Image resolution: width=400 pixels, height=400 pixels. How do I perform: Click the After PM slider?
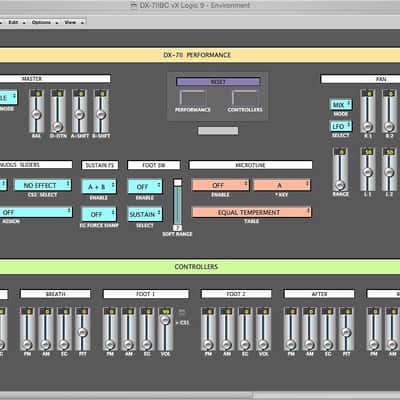point(291,329)
